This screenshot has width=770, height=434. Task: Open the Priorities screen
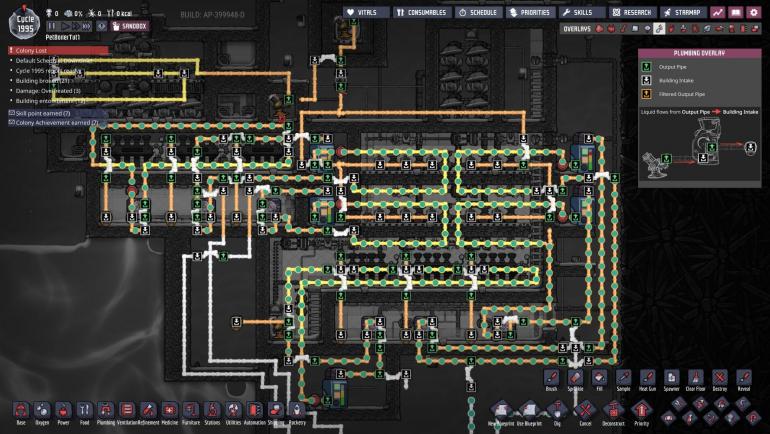pyautogui.click(x=530, y=12)
